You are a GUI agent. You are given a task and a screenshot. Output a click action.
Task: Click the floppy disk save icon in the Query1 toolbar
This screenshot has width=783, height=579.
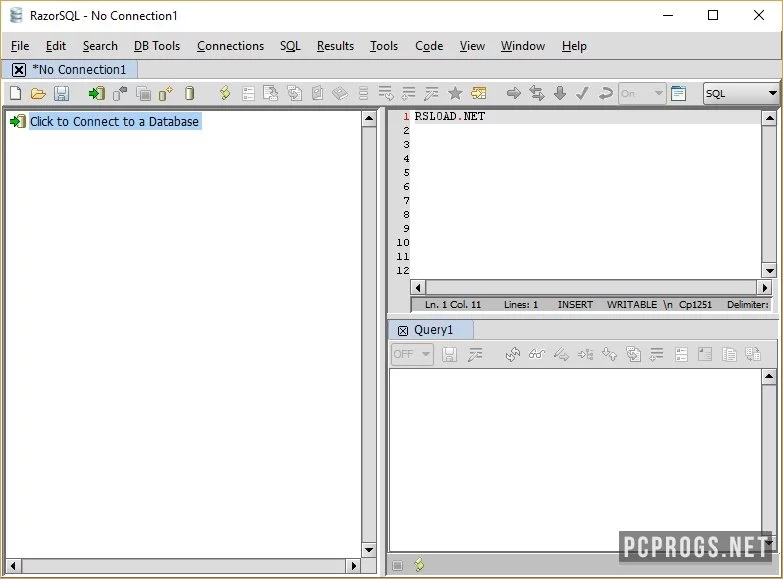tap(449, 354)
